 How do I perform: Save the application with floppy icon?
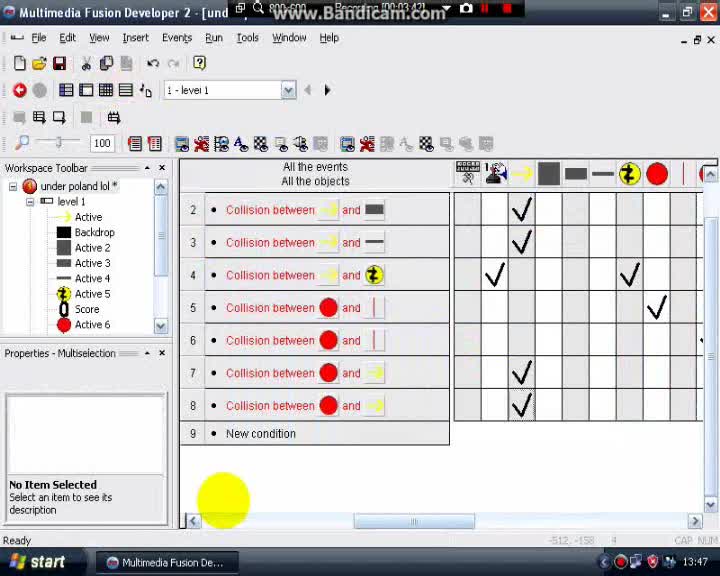point(60,63)
